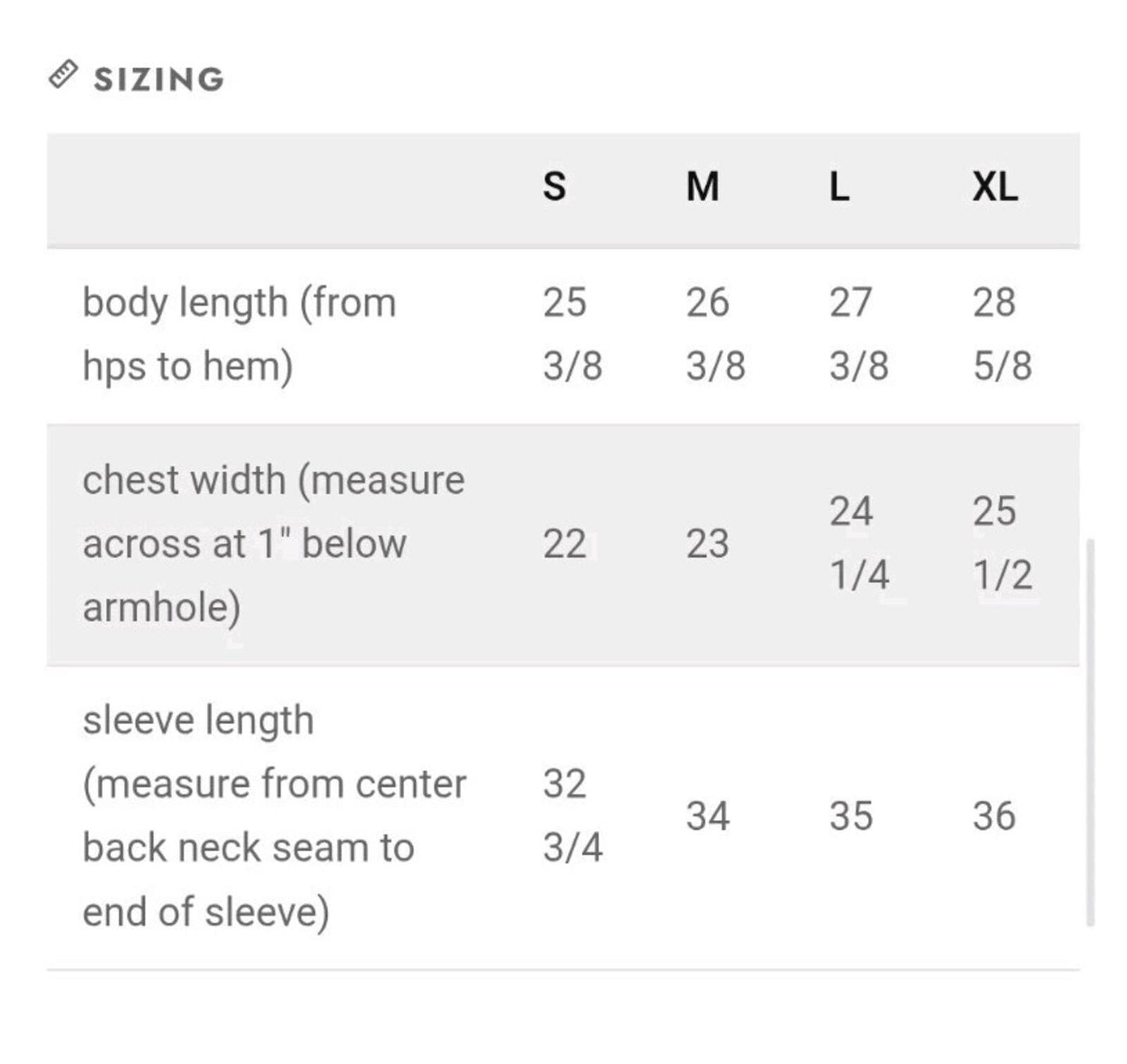Click the sleeve length row label

pos(275,816)
